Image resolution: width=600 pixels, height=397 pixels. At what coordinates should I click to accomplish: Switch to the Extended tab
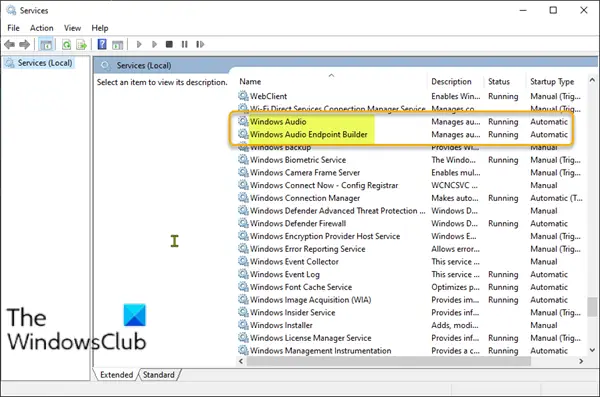[x=116, y=375]
